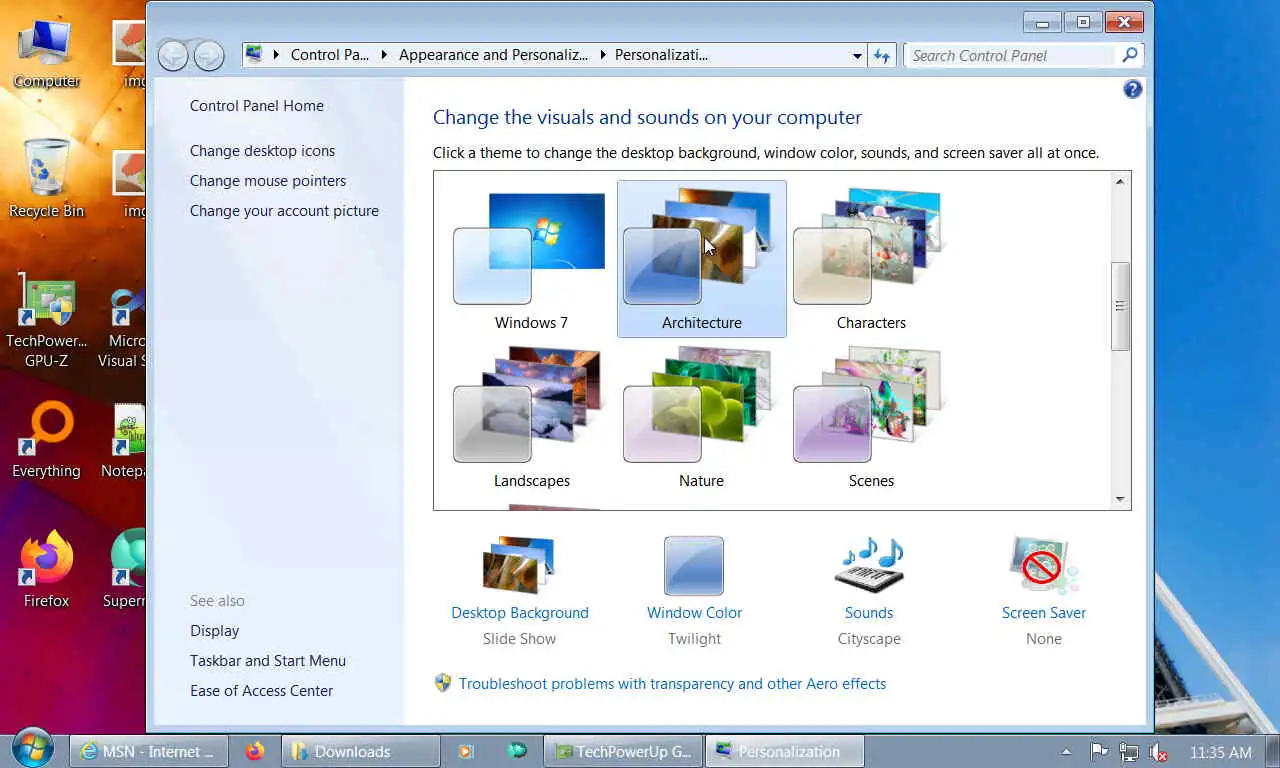
Task: Open Troubleshoot problems with transparency link
Action: pos(672,684)
